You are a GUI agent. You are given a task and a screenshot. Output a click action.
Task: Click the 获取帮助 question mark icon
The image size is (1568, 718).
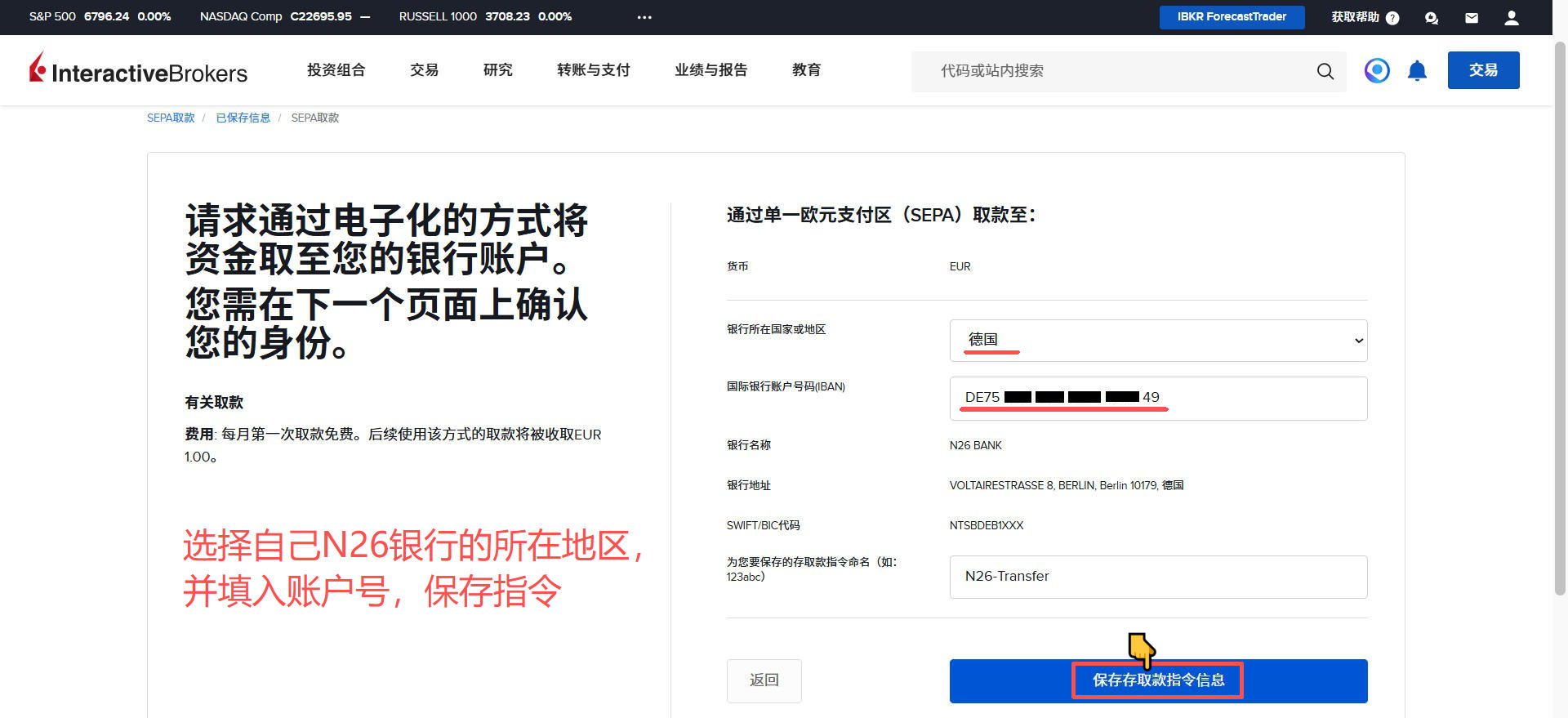click(x=1392, y=18)
